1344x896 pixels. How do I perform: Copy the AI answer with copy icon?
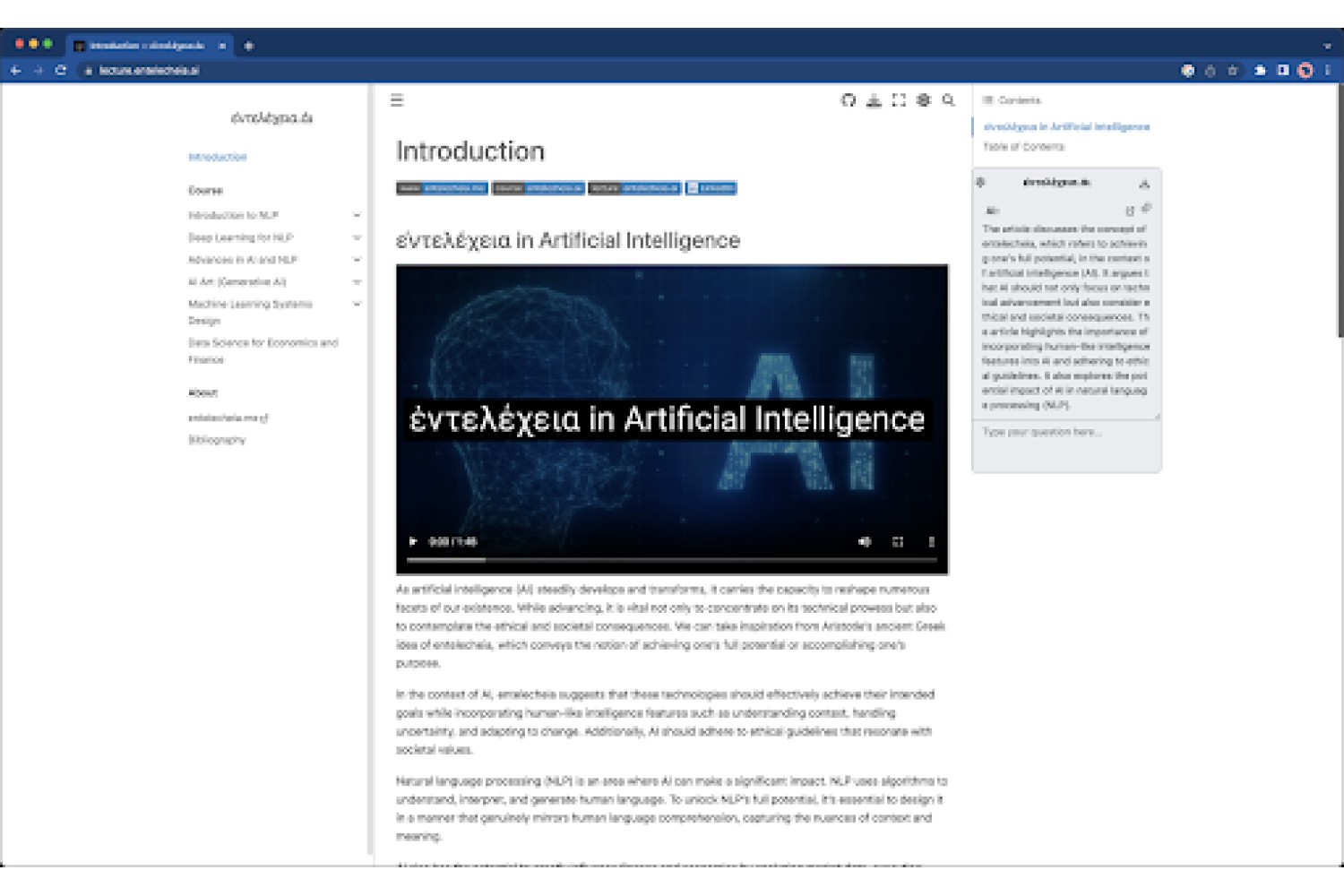[x=1146, y=209]
